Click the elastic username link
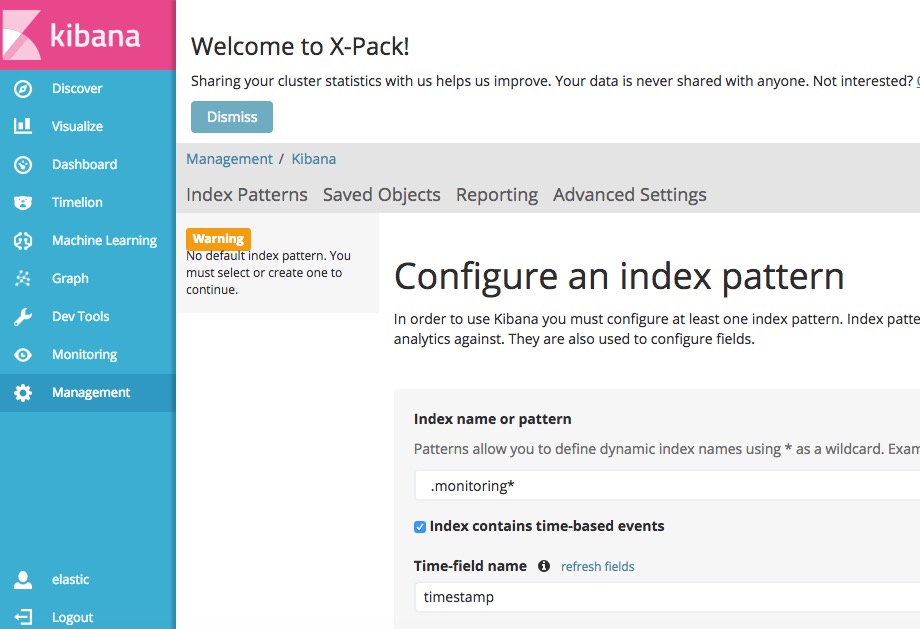 pyautogui.click(x=70, y=580)
